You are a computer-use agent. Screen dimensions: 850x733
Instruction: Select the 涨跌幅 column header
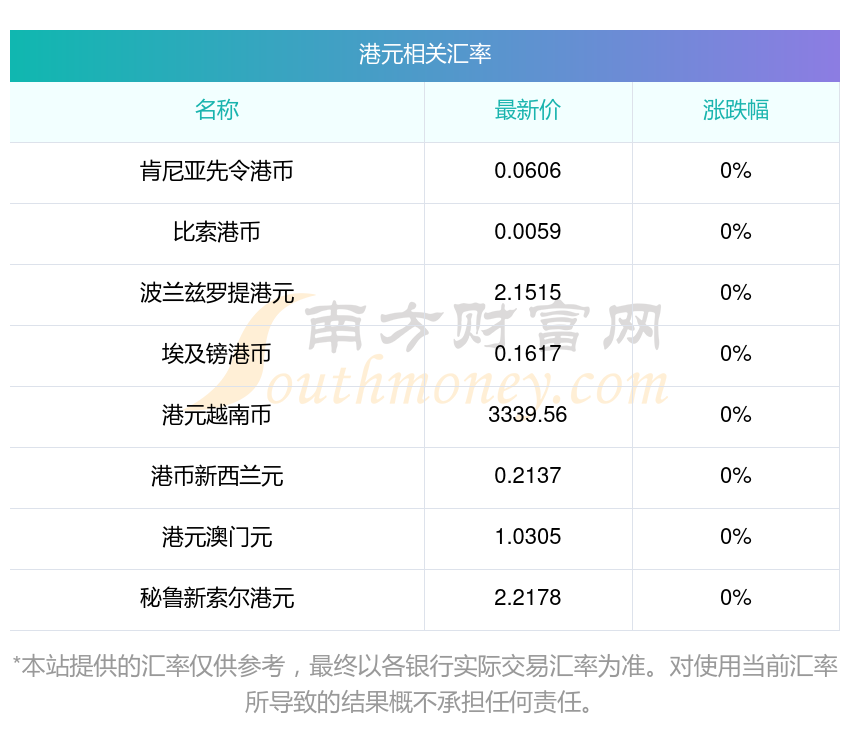point(736,110)
